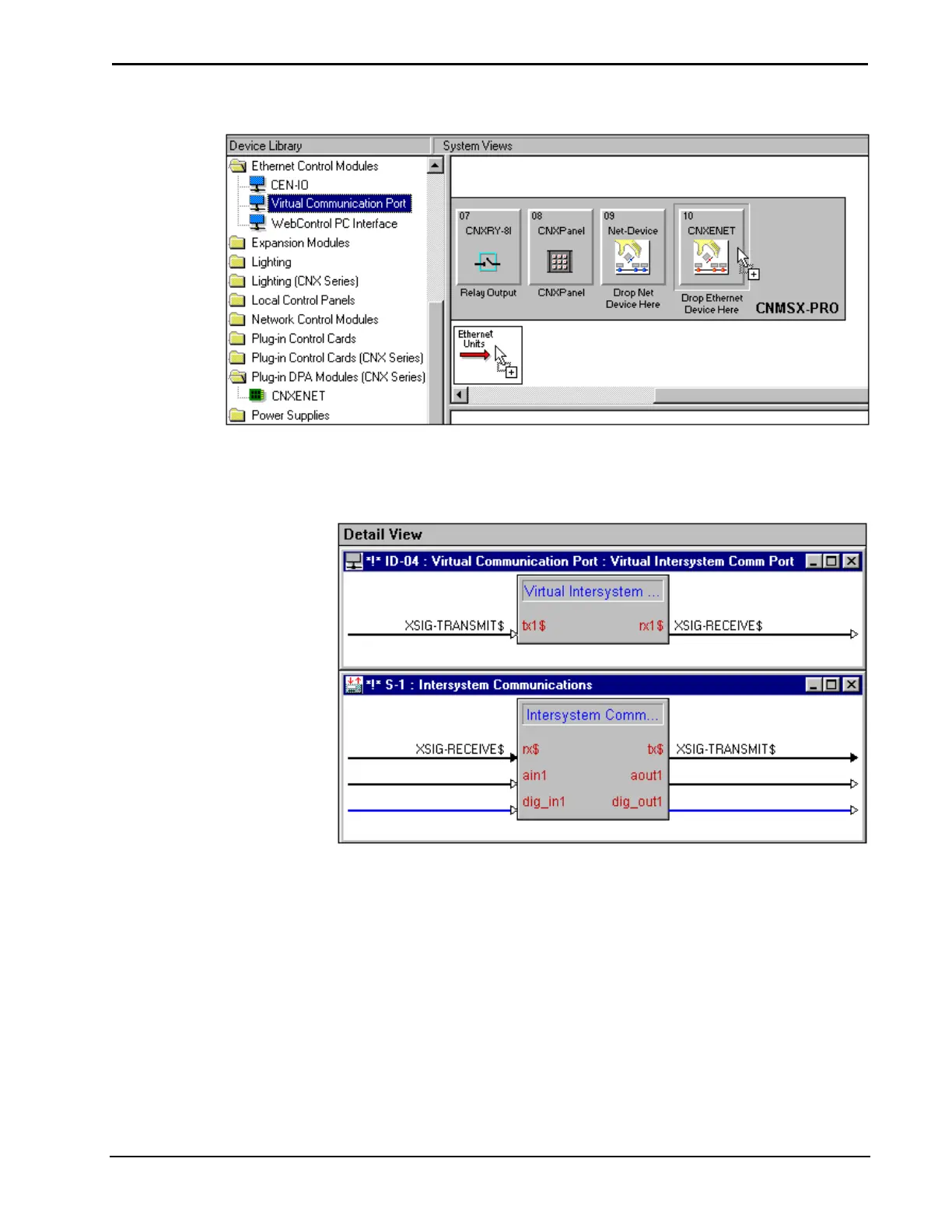
Task: Minimize the S-1 Intersystem Communications window
Action: (x=814, y=685)
